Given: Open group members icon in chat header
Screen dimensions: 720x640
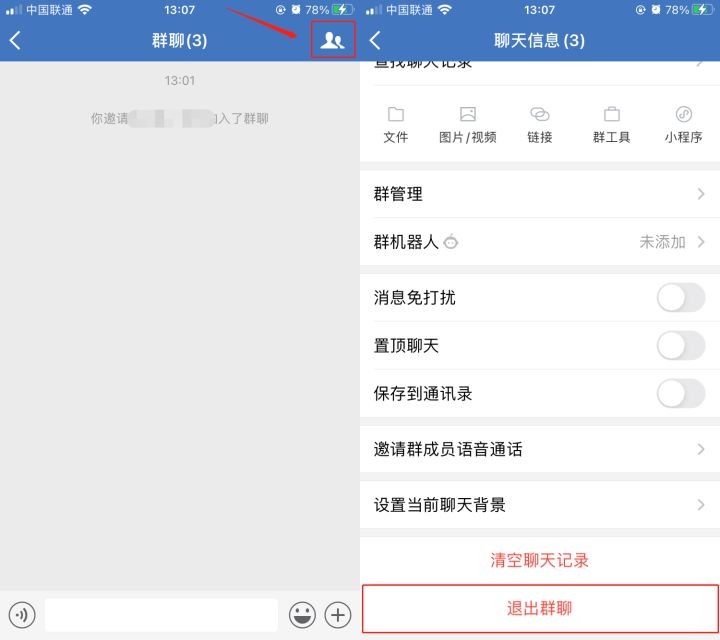Looking at the screenshot, I should click(332, 40).
